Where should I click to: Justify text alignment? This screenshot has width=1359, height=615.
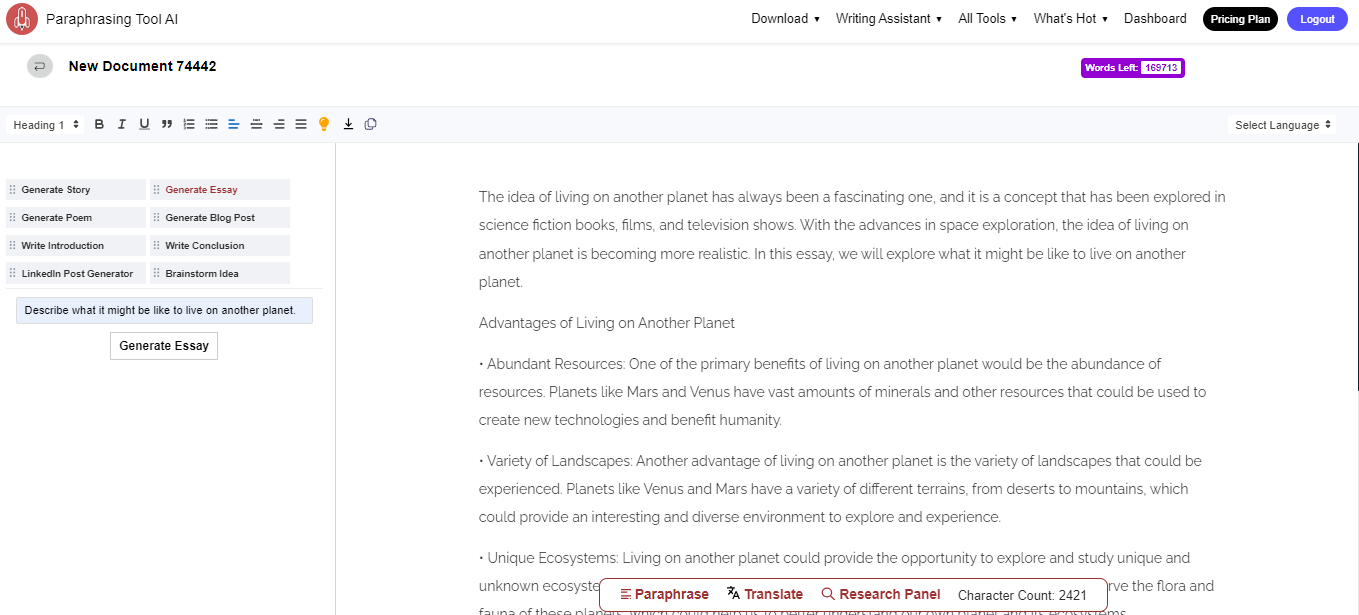[301, 124]
